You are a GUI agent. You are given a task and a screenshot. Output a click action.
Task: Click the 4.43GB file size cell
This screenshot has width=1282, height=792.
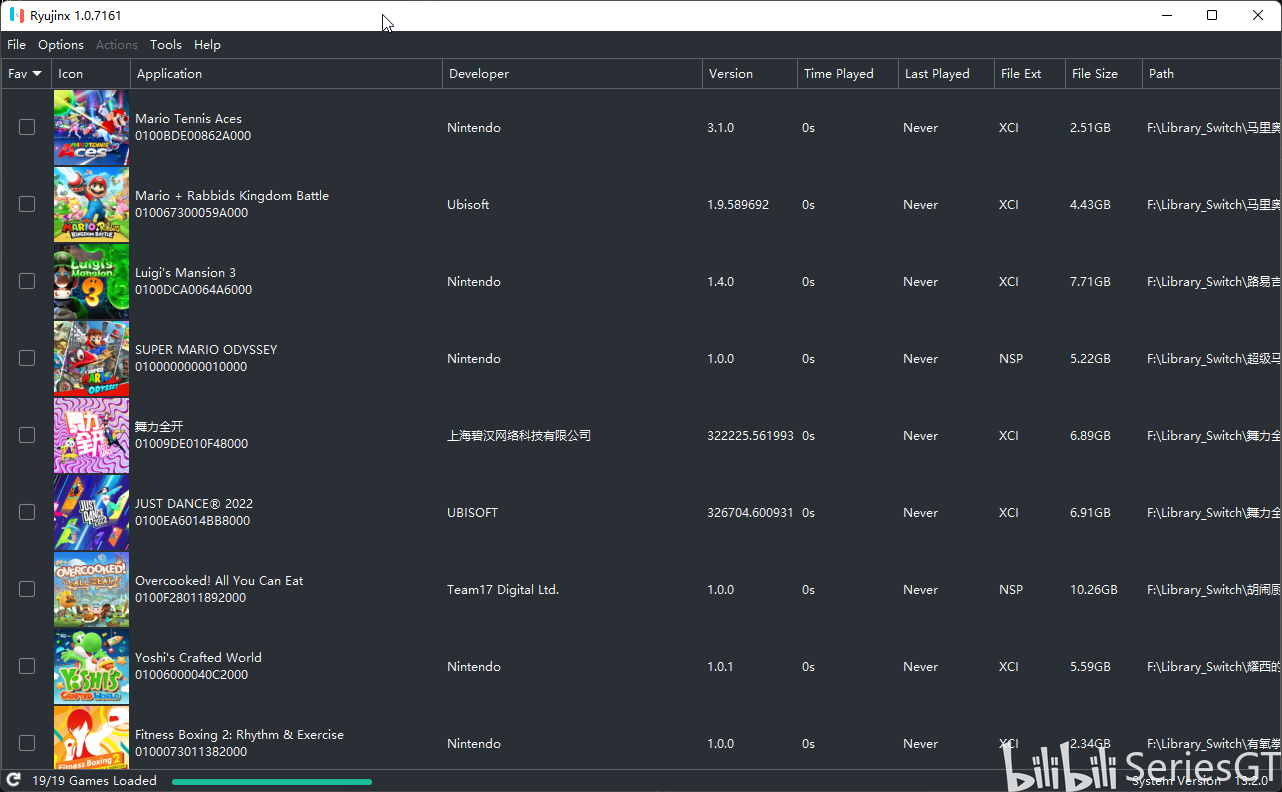pyautogui.click(x=1090, y=205)
